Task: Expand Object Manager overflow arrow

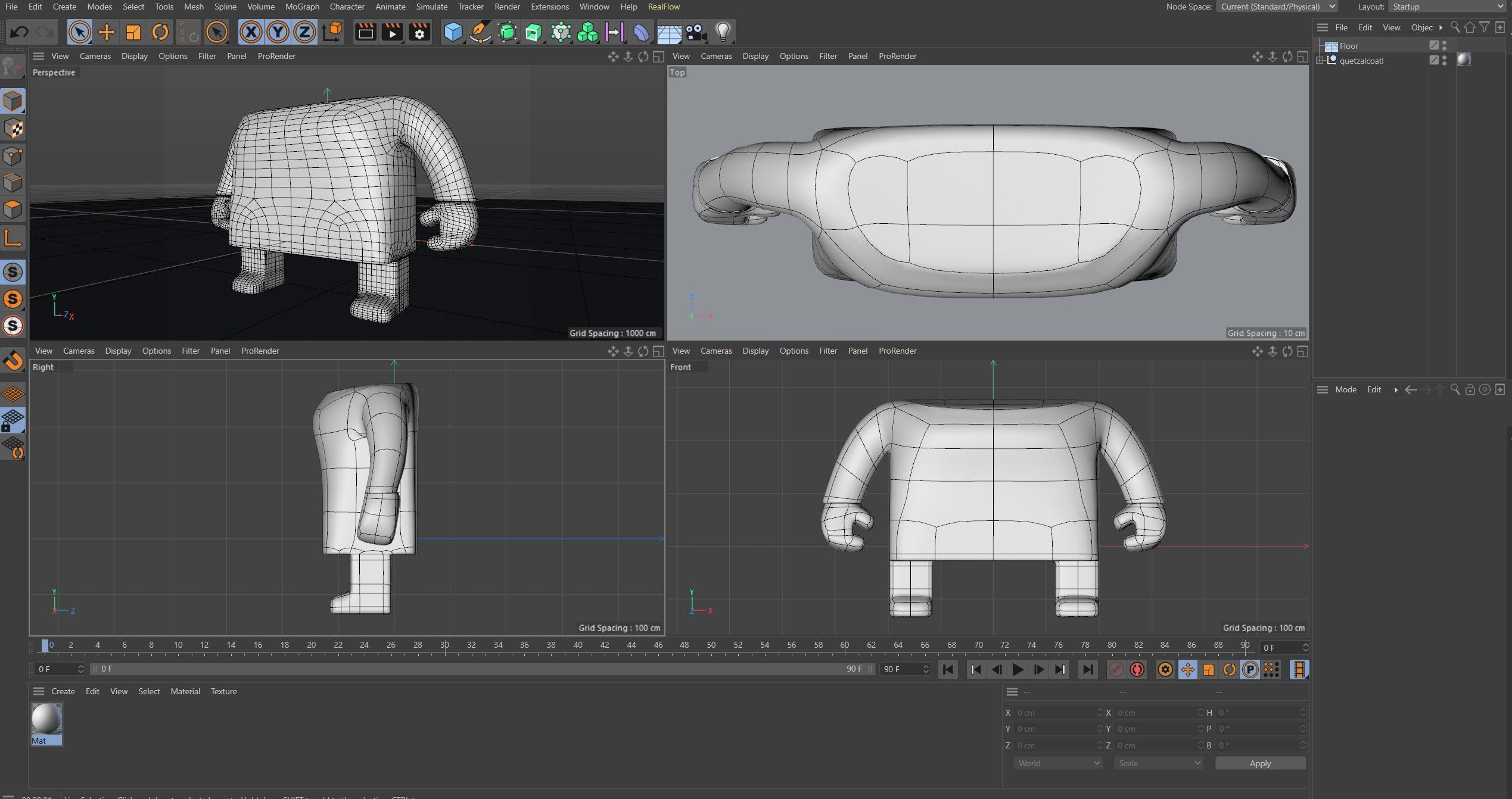Action: coord(1441,27)
